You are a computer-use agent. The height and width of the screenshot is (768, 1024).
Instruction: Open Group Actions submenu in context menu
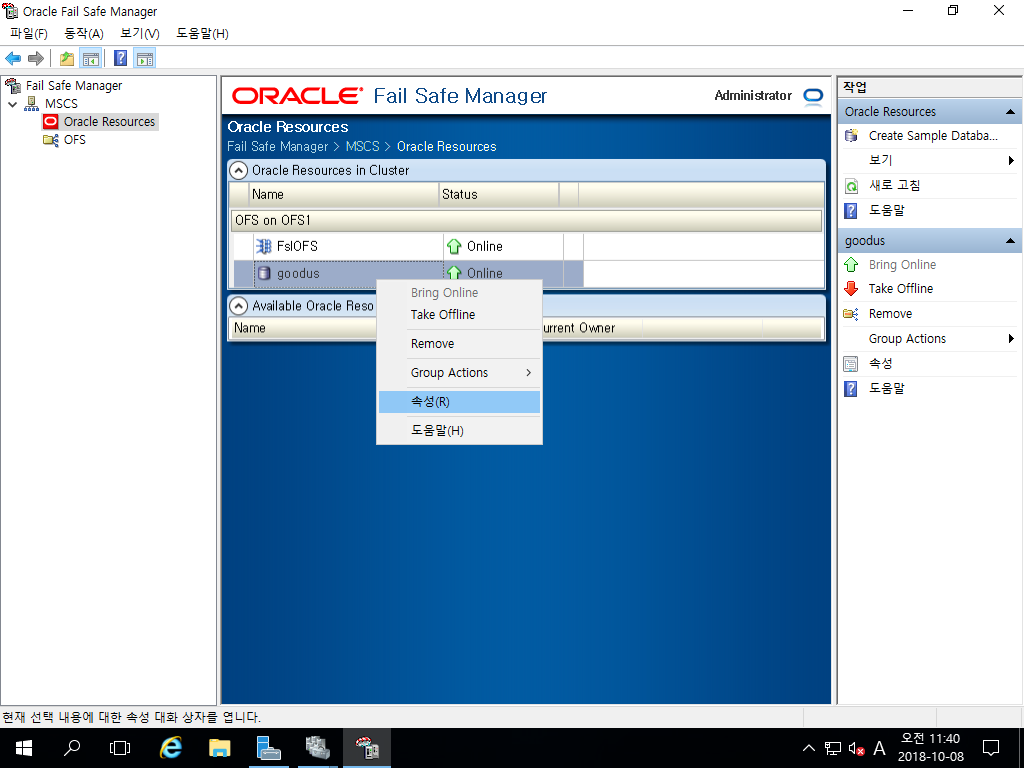click(459, 373)
